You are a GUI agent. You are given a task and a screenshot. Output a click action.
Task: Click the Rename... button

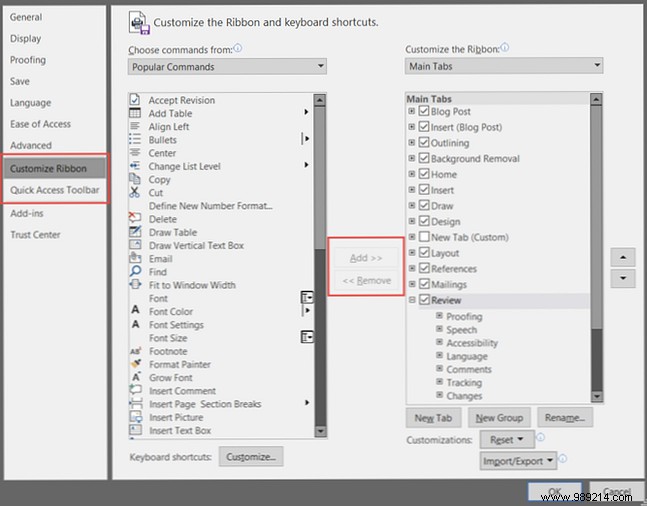click(565, 418)
